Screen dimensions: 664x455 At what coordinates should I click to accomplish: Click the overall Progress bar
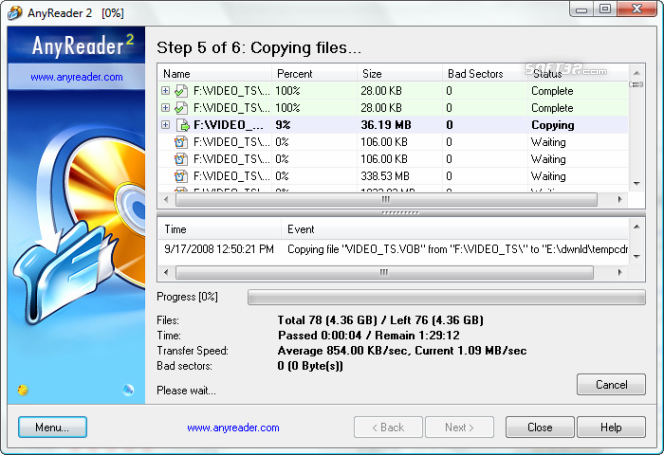pos(446,297)
